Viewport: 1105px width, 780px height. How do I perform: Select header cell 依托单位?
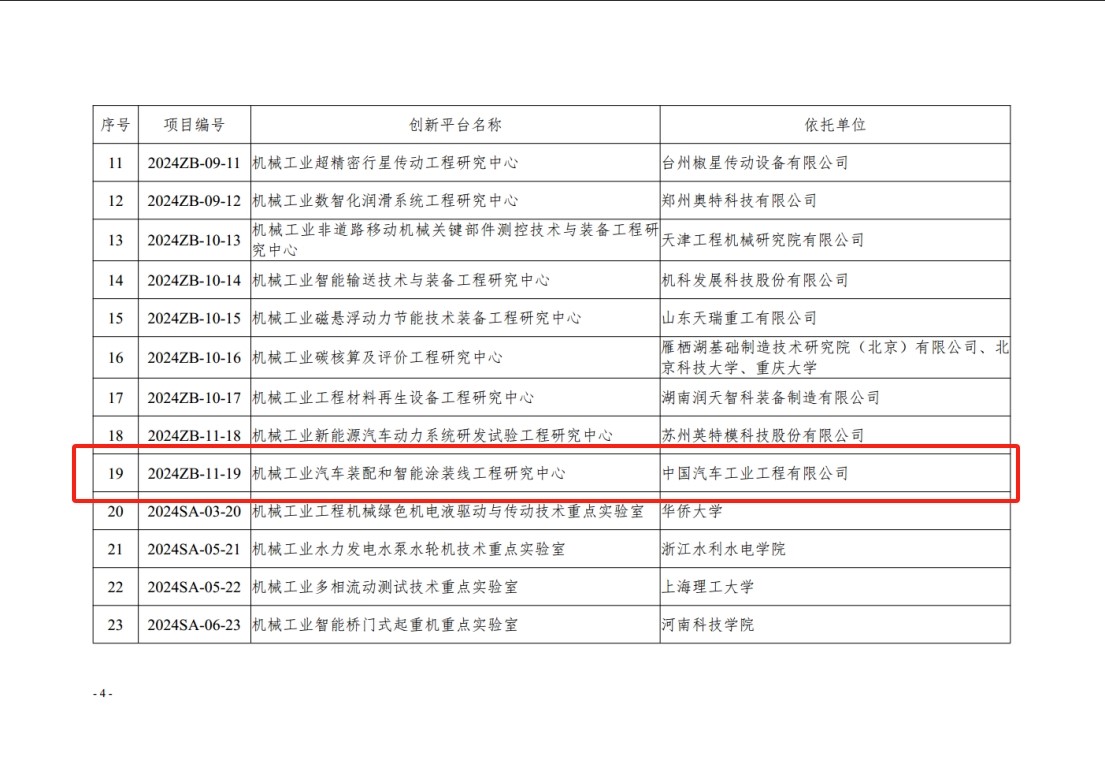[835, 125]
